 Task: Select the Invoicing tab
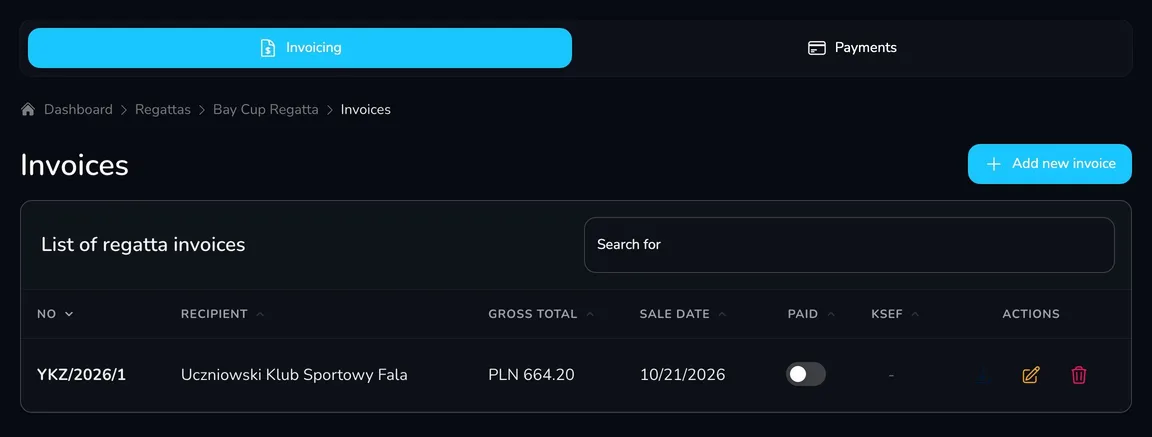(300, 48)
